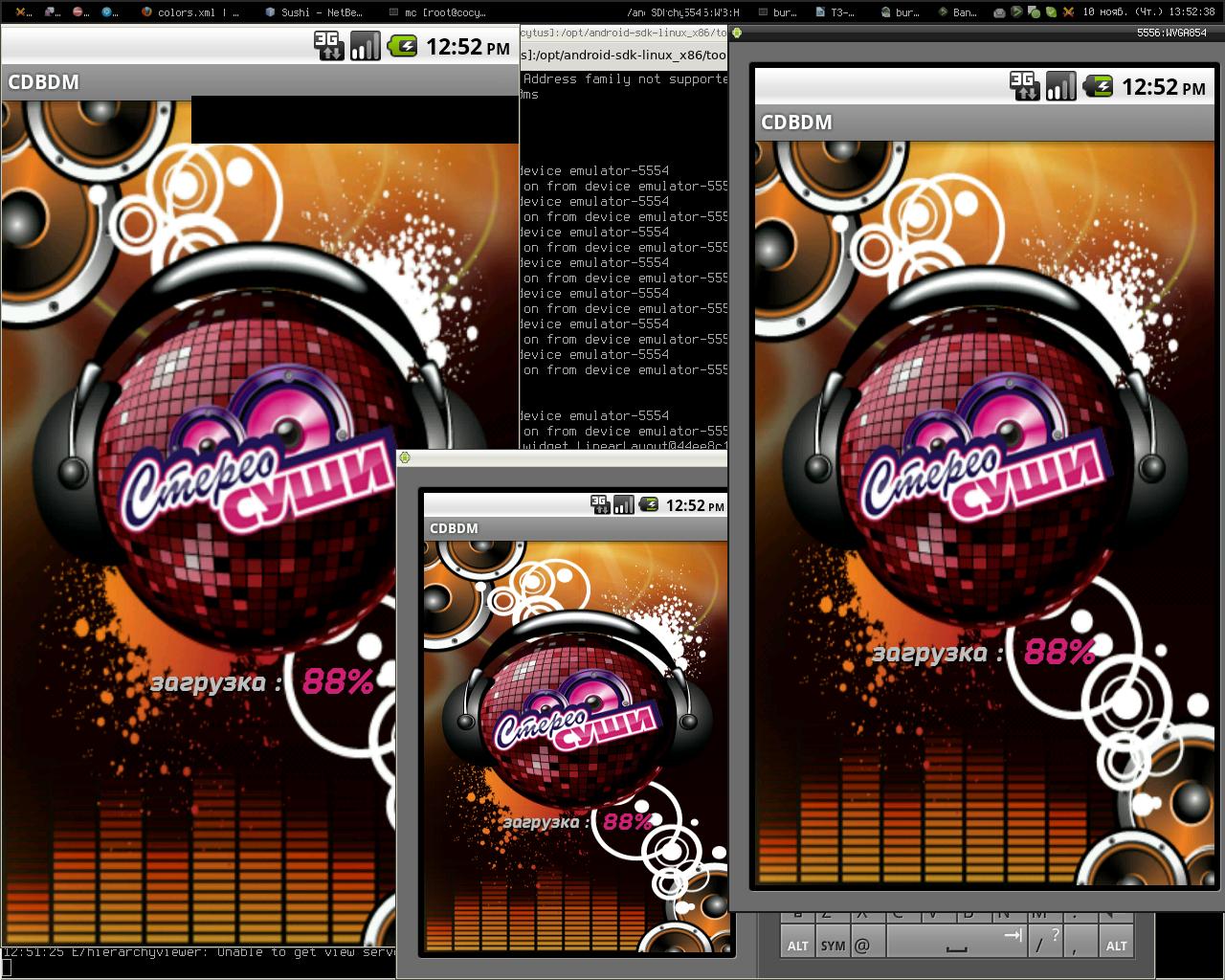Tap the CDBDM title in the left emulator
Image resolution: width=1225 pixels, height=980 pixels.
[x=43, y=81]
